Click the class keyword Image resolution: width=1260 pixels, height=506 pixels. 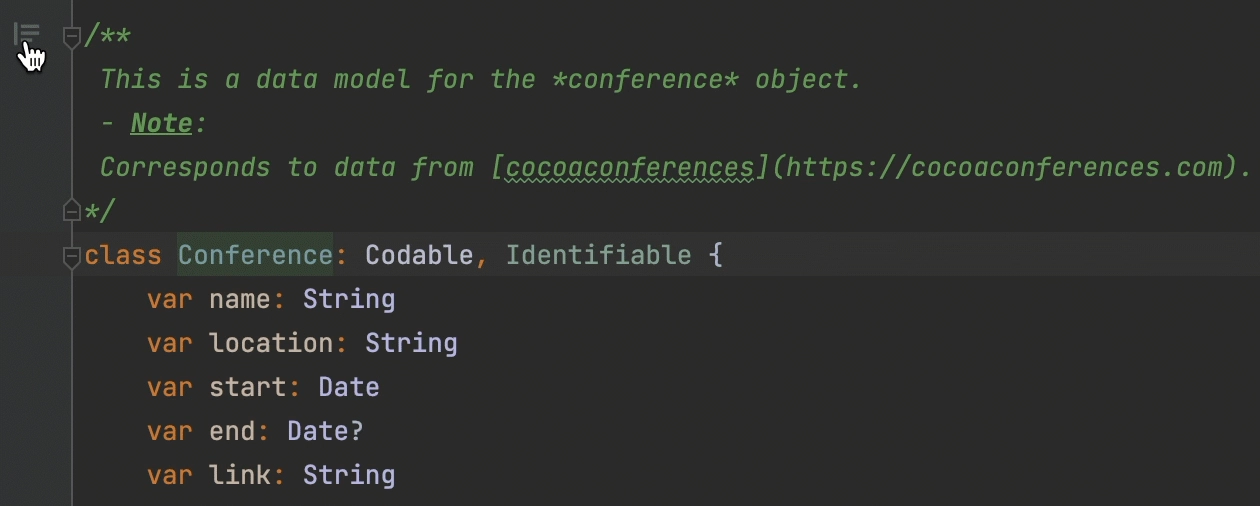coord(123,255)
